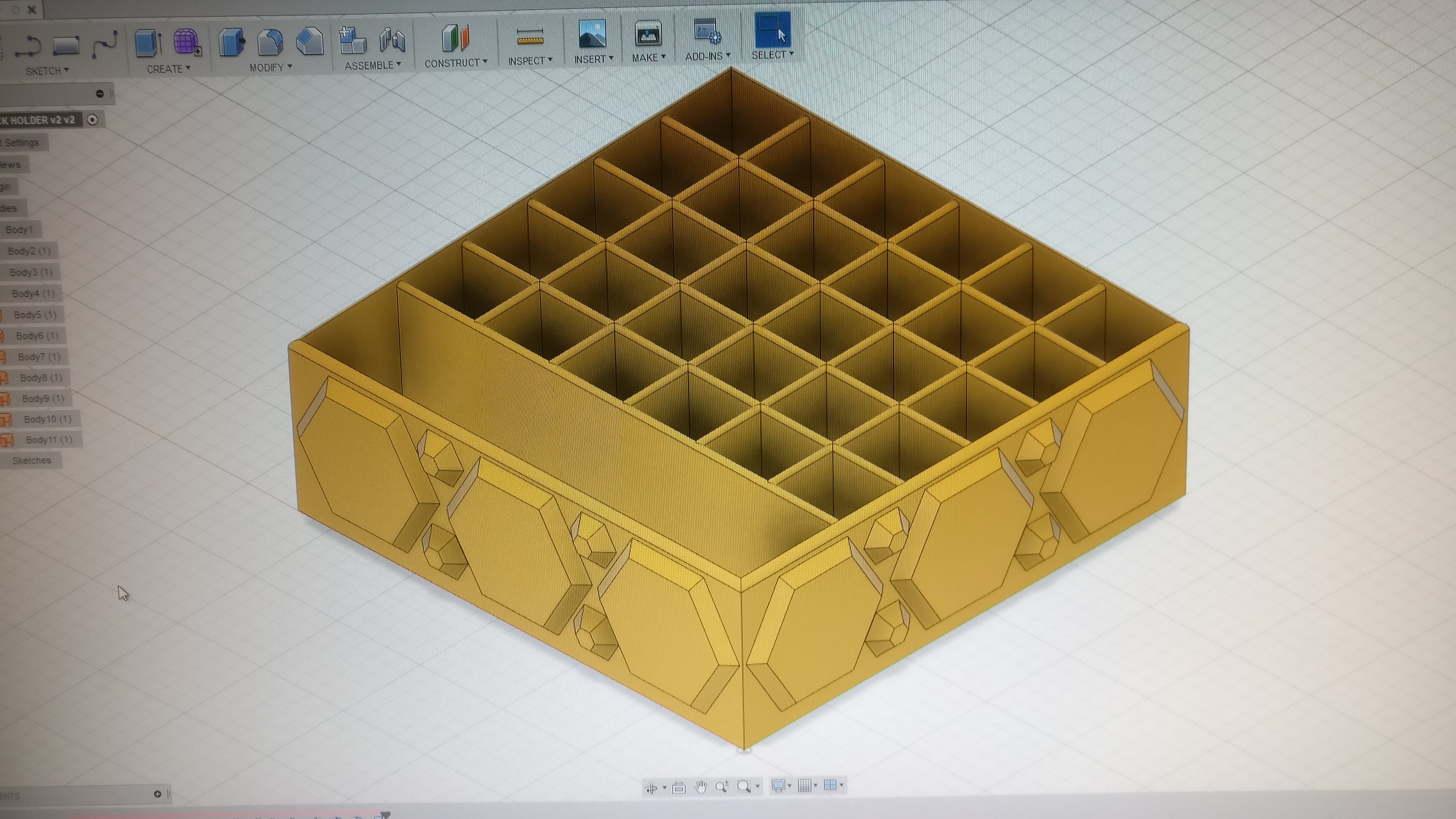1456x819 pixels.
Task: Click the Sketches folder in browser
Action: tap(32, 461)
